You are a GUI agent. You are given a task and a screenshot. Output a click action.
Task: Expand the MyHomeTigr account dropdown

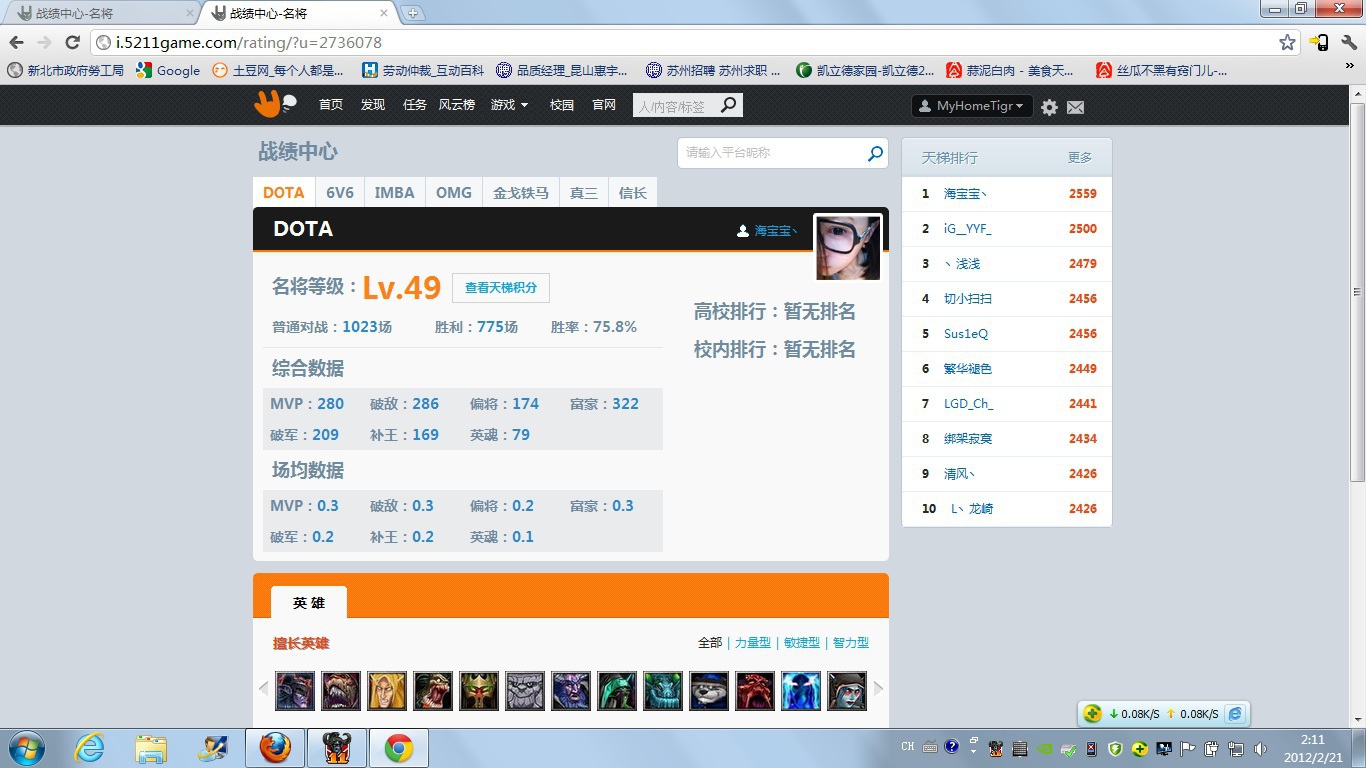coord(972,106)
